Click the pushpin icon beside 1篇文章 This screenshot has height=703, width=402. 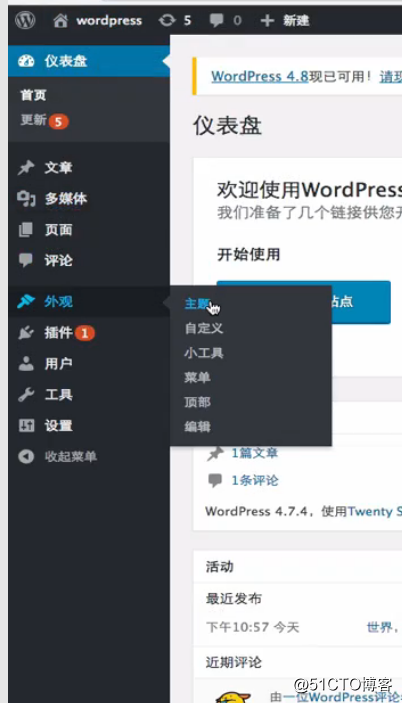click(215, 453)
